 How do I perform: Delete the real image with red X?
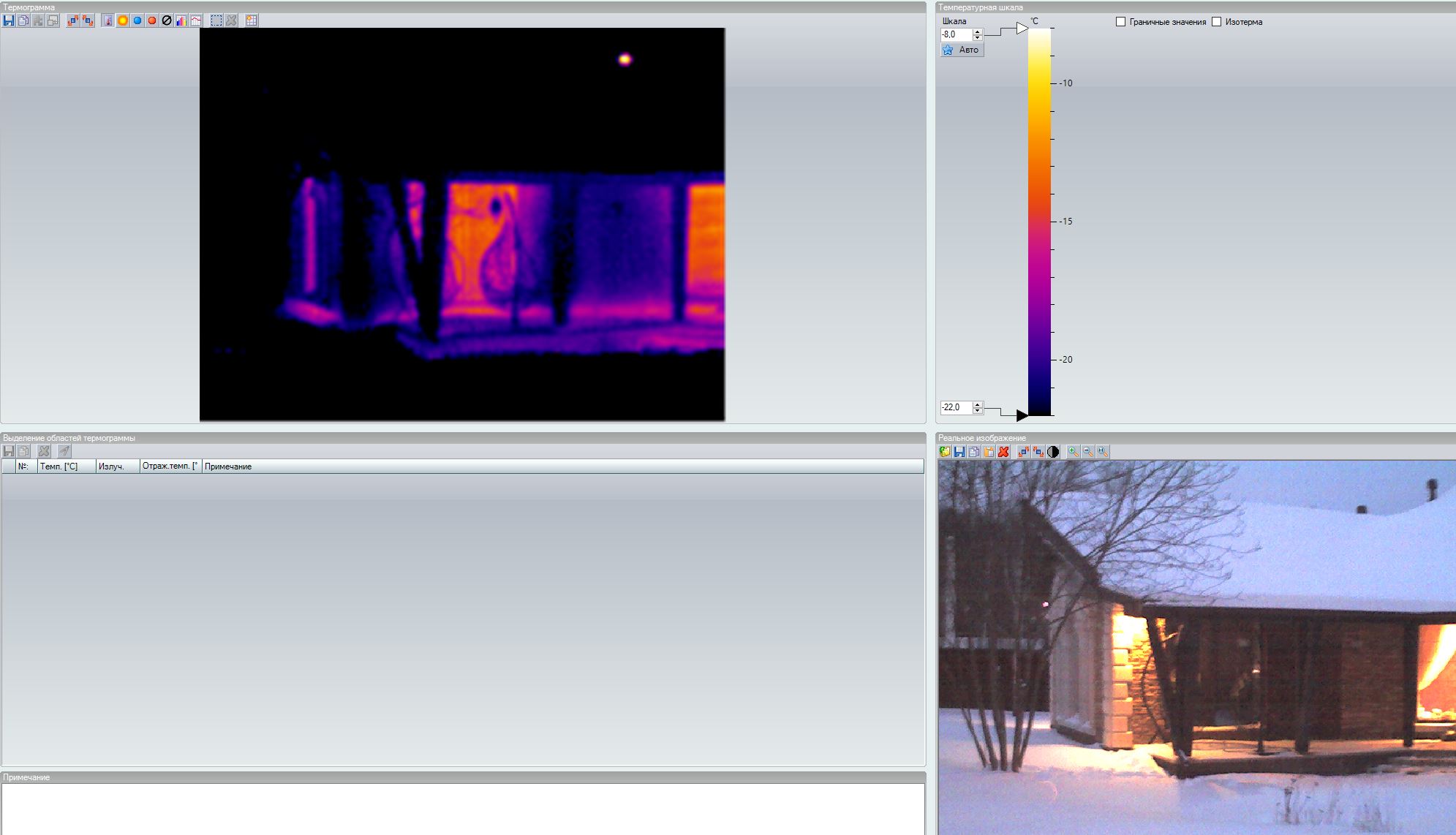1003,452
